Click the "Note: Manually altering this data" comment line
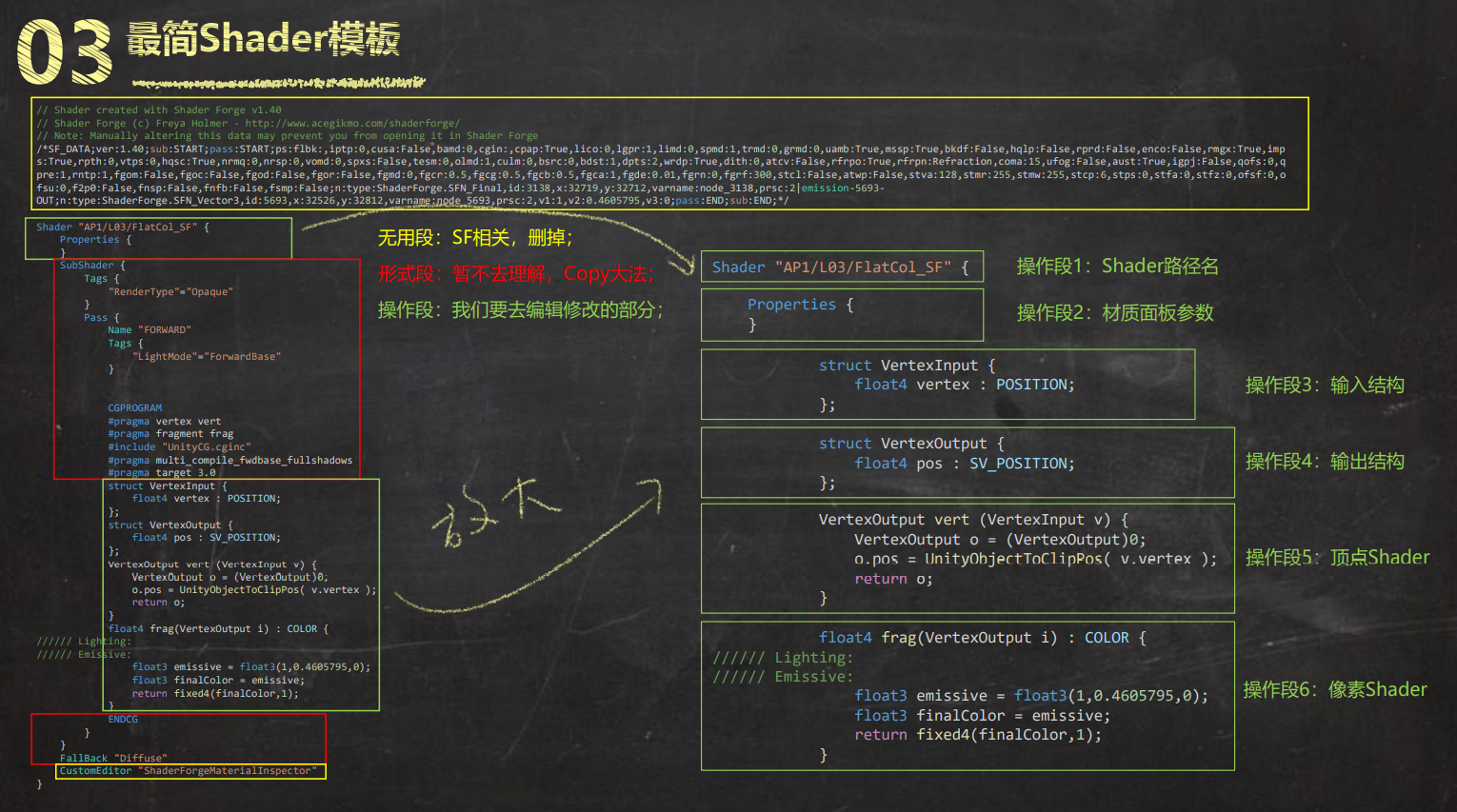This screenshot has height=812, width=1457. coord(287,136)
